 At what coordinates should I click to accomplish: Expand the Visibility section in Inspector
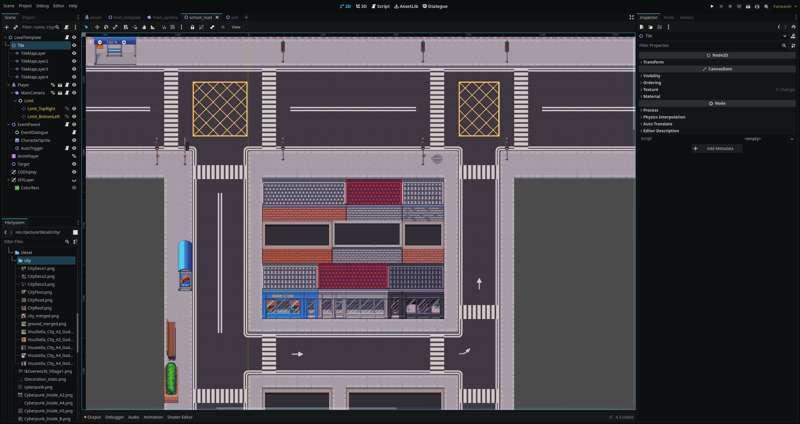point(717,76)
